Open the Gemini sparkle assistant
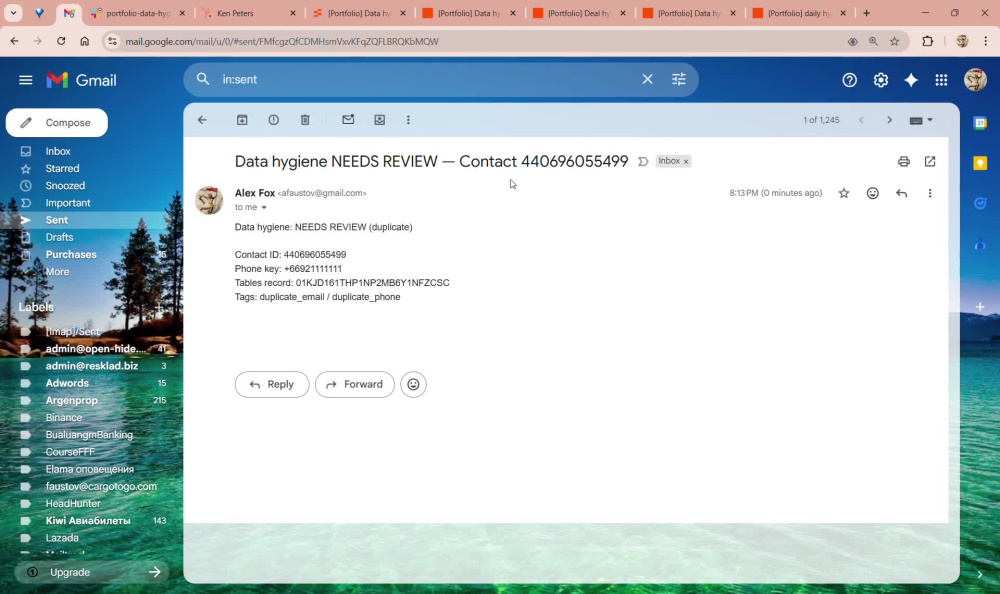Screen dimensions: 1000x594 pos(911,80)
